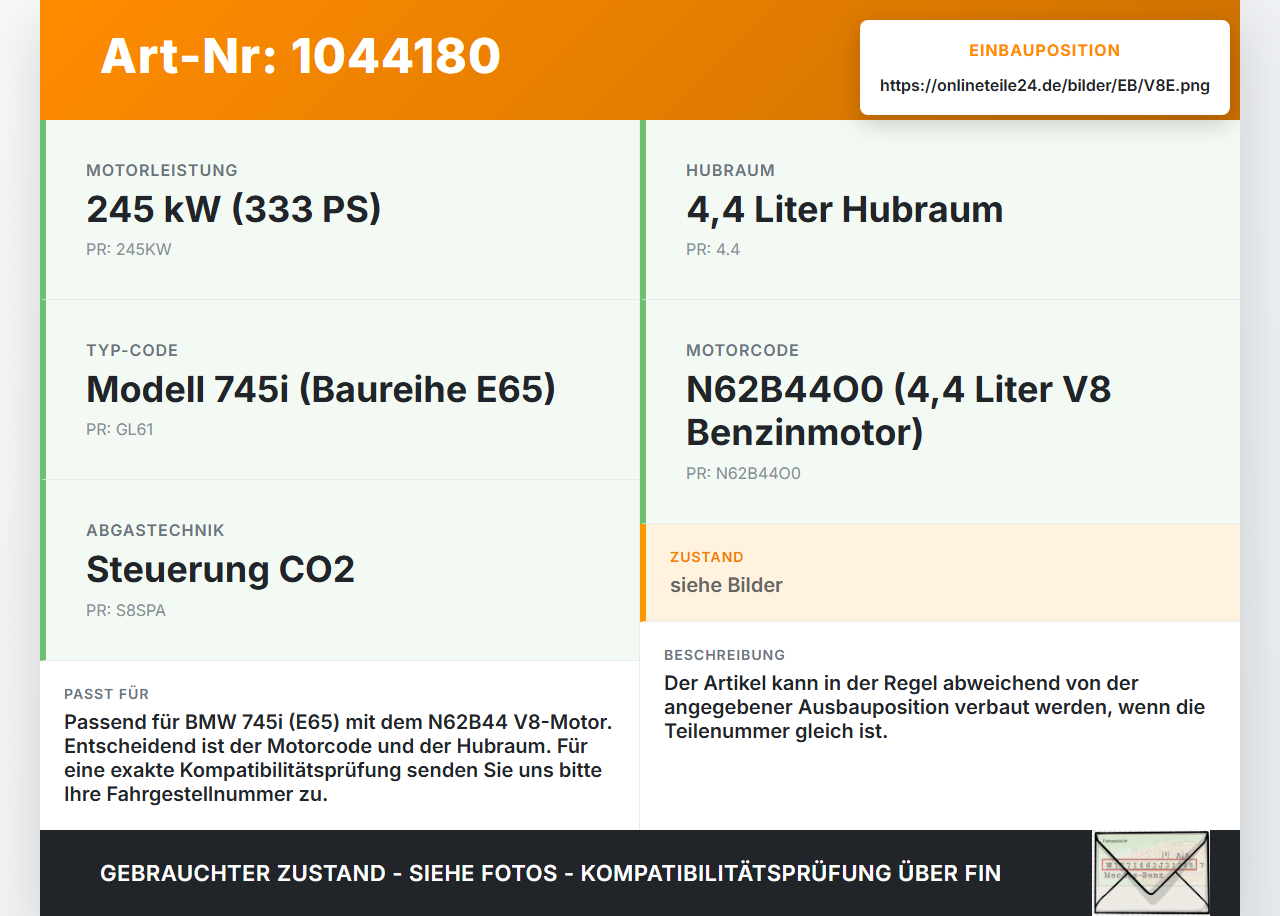Click the 4,4 Liter Hubraum value
Screen dimensions: 1280x916
(844, 209)
